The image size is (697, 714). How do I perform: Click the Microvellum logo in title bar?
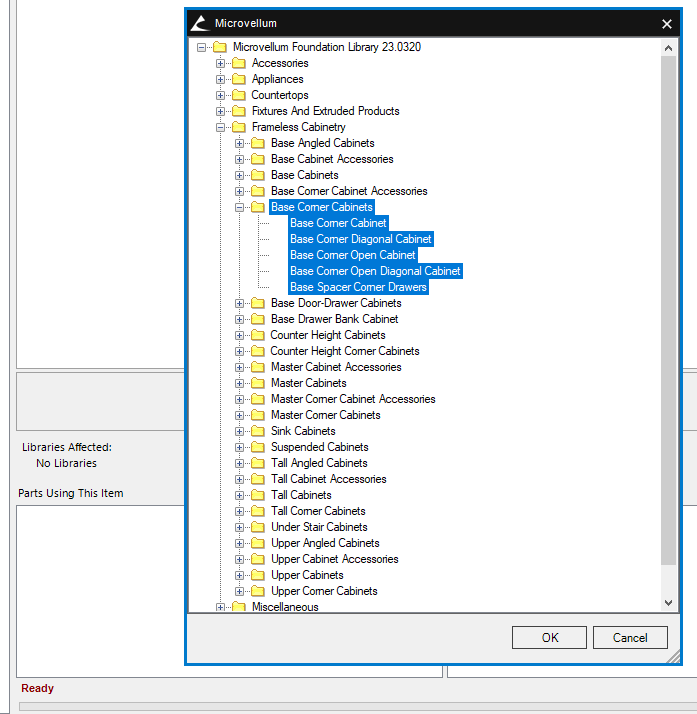coord(200,23)
